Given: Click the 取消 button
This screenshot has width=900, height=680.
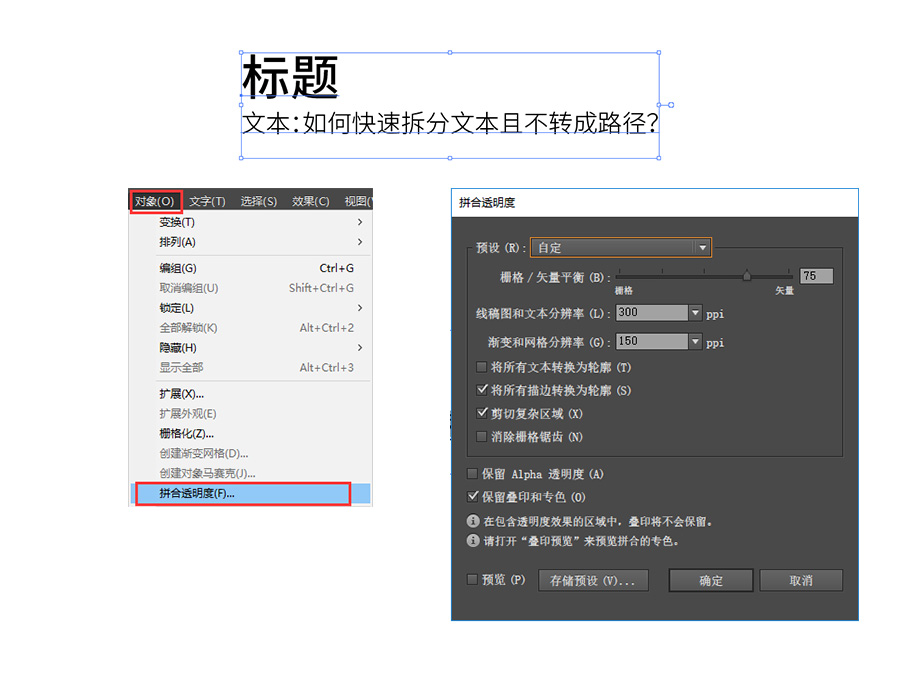Looking at the screenshot, I should [801, 580].
